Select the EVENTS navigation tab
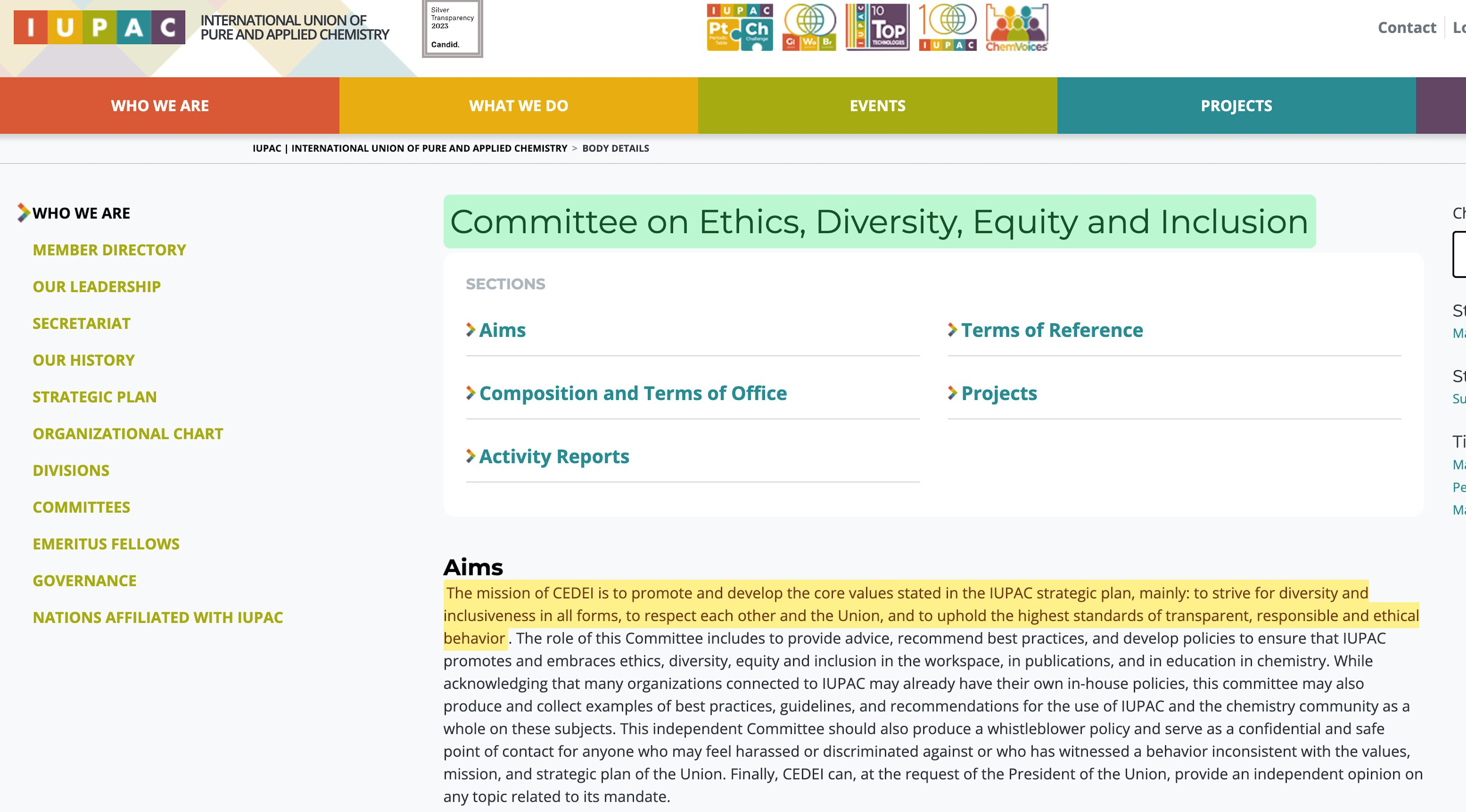The height and width of the screenshot is (812, 1466). [x=877, y=106]
